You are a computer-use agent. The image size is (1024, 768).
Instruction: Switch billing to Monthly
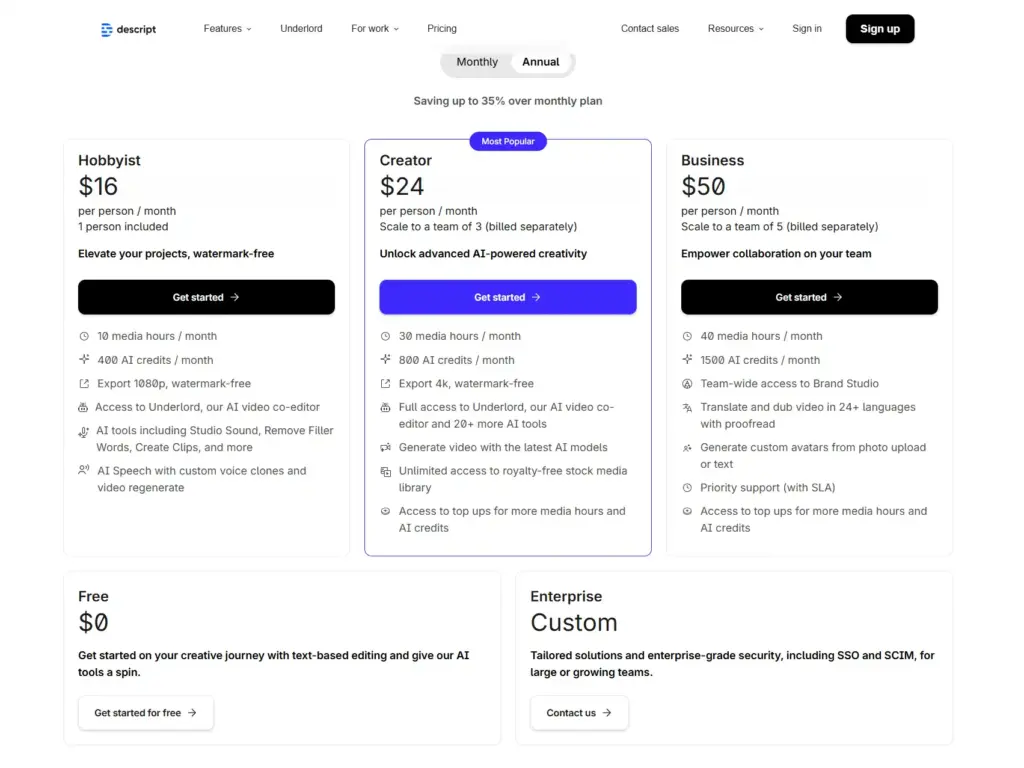click(477, 62)
